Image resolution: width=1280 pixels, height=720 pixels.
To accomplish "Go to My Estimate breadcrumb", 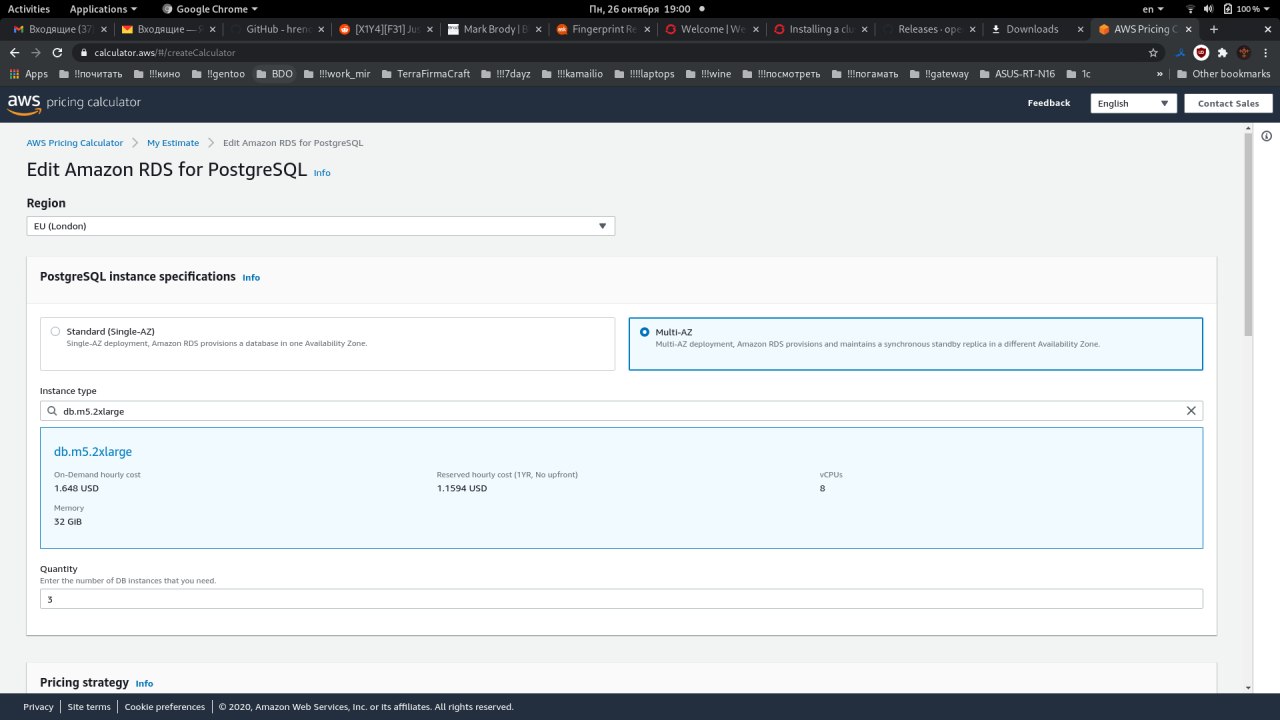I will click(173, 143).
